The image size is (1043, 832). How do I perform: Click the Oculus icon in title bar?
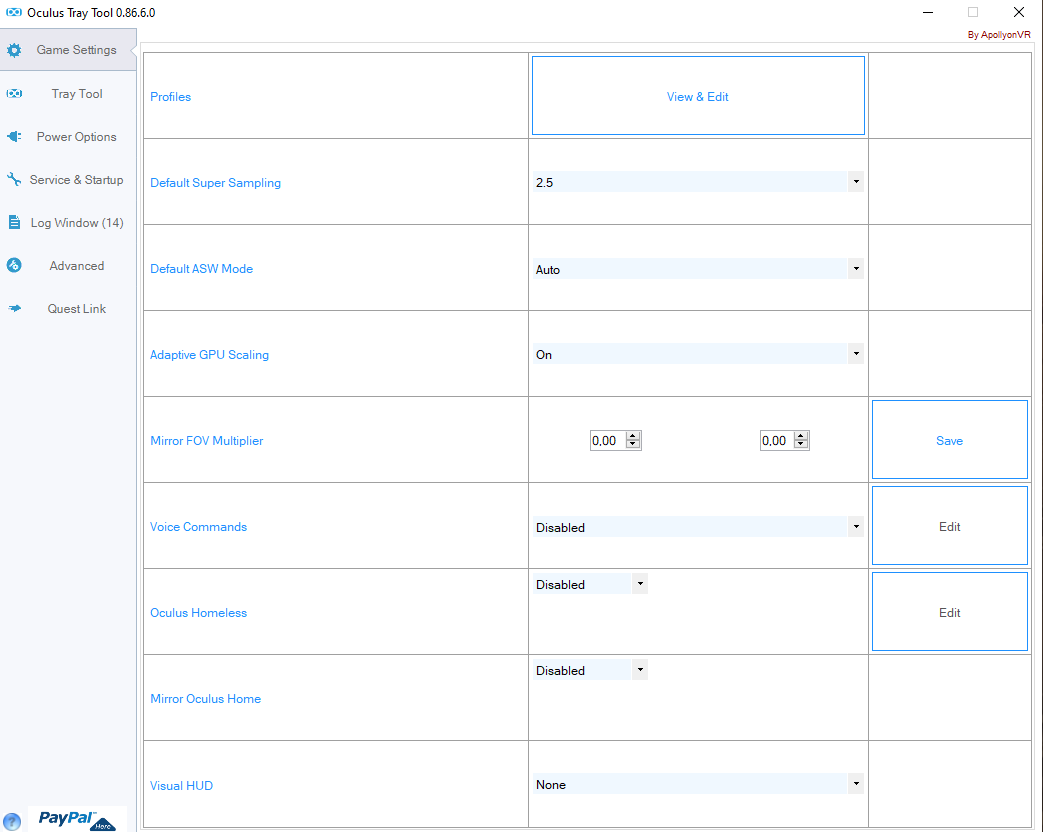[x=14, y=13]
